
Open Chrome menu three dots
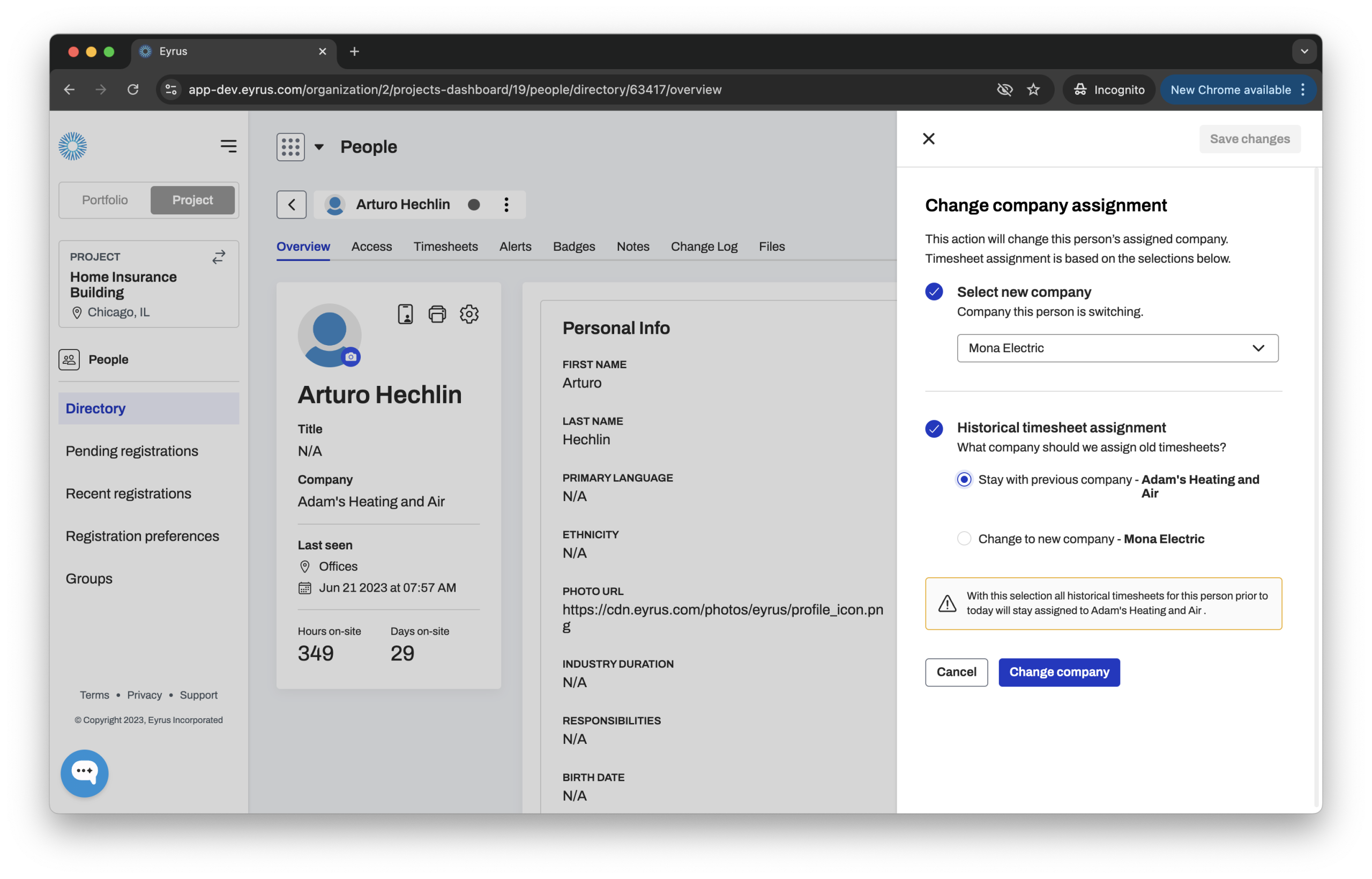click(x=1303, y=90)
